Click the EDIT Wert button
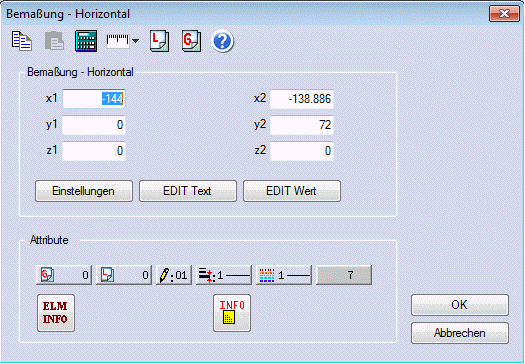 tap(292, 191)
